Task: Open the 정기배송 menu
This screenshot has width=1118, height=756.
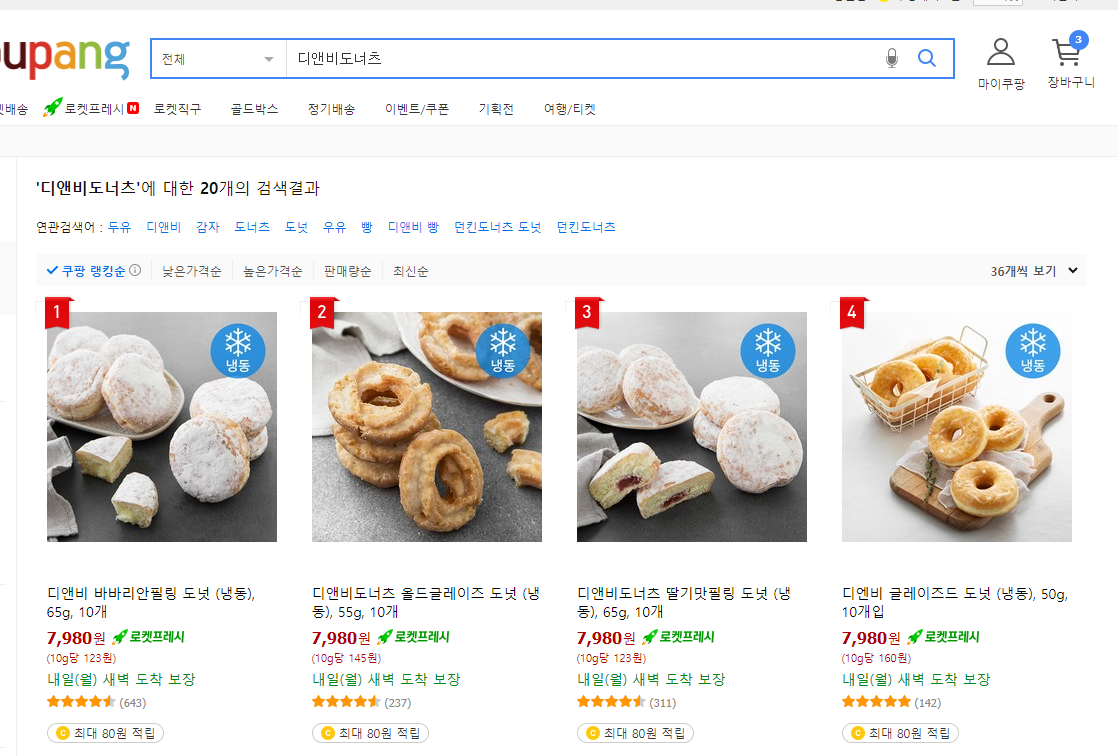Action: [332, 108]
